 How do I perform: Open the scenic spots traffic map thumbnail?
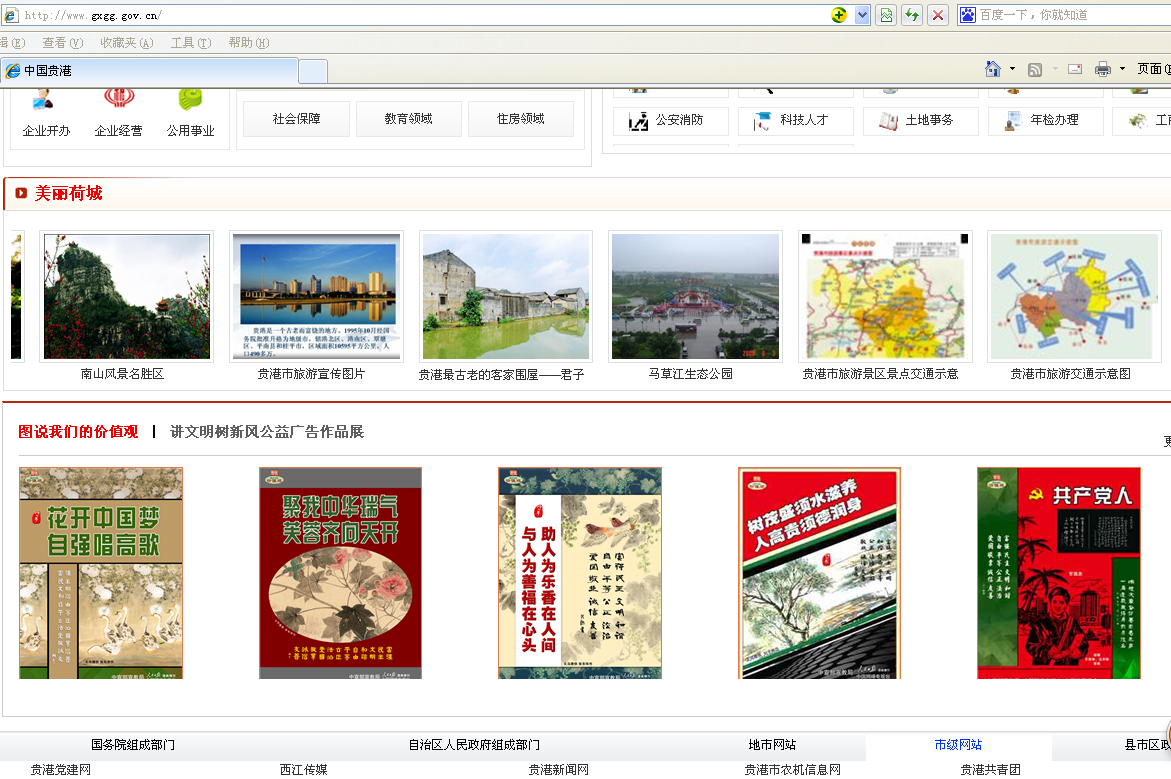[x=885, y=297]
